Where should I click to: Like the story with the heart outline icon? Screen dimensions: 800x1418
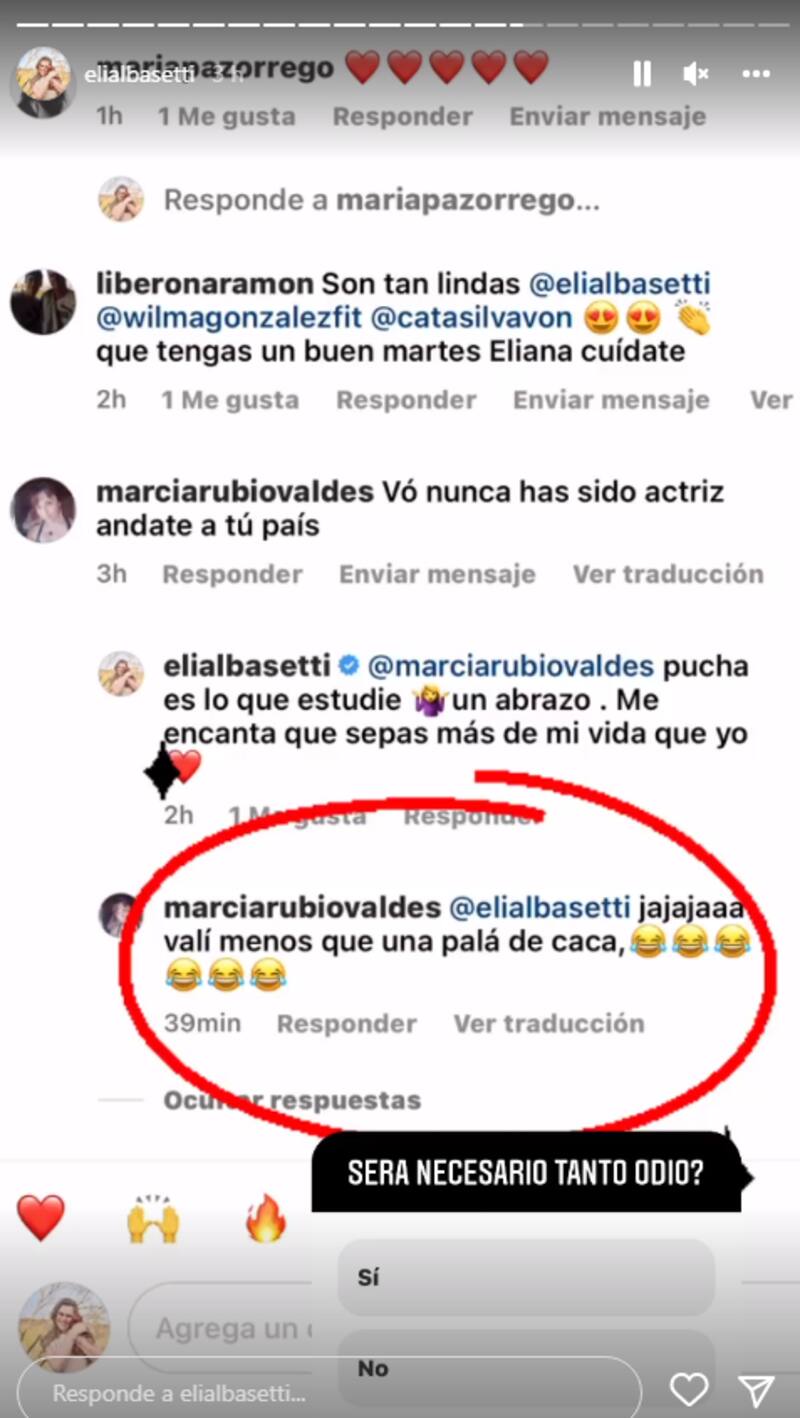pos(689,1390)
